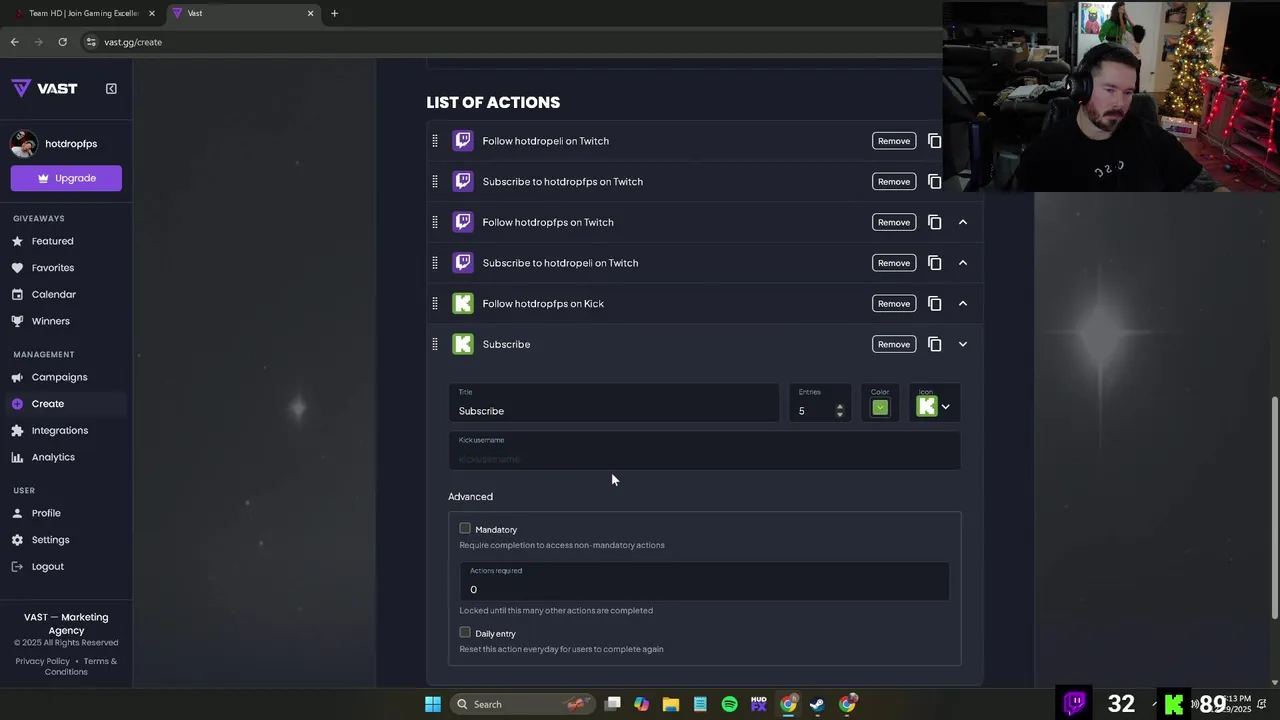The height and width of the screenshot is (720, 1280).
Task: Collapse the VAST sidebar with the panel icon
Action: [111, 88]
